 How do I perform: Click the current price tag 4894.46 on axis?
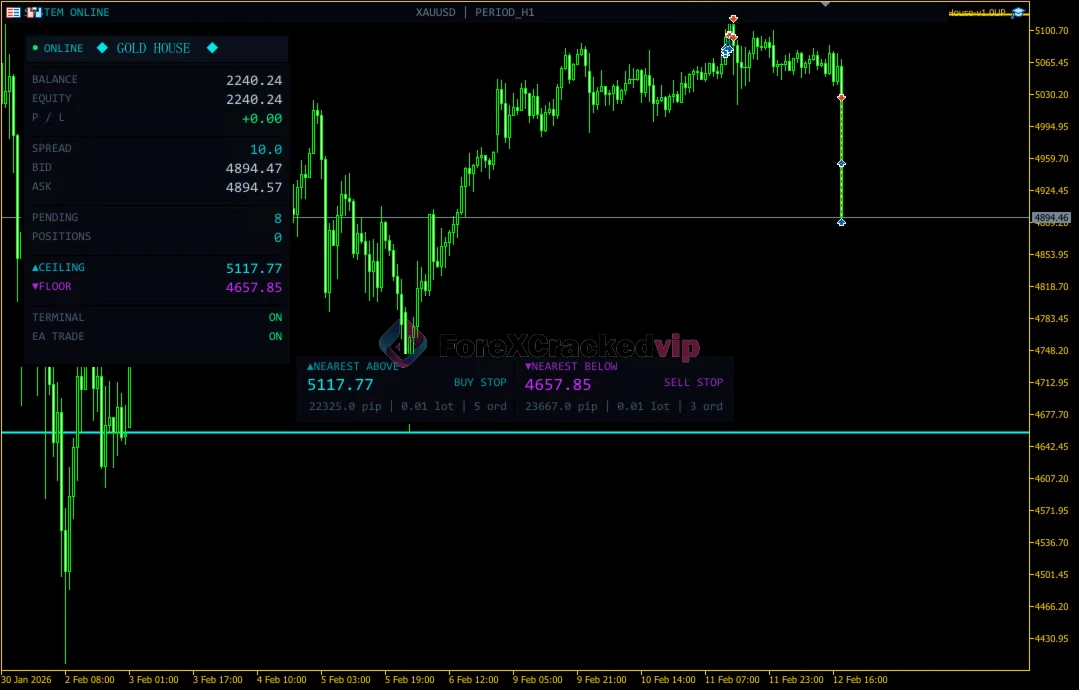click(1051, 217)
